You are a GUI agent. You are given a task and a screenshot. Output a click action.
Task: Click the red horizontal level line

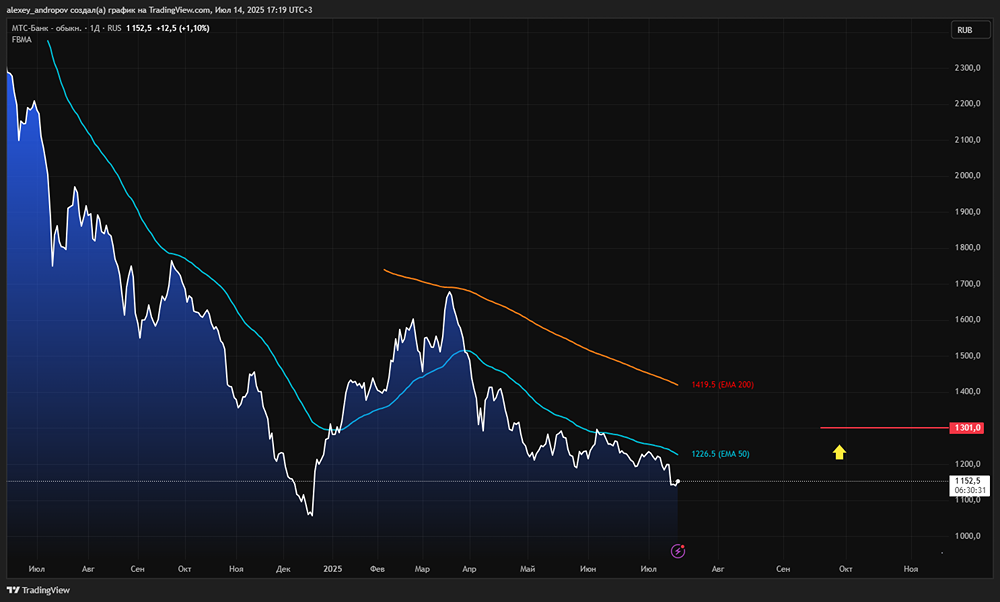885,427
